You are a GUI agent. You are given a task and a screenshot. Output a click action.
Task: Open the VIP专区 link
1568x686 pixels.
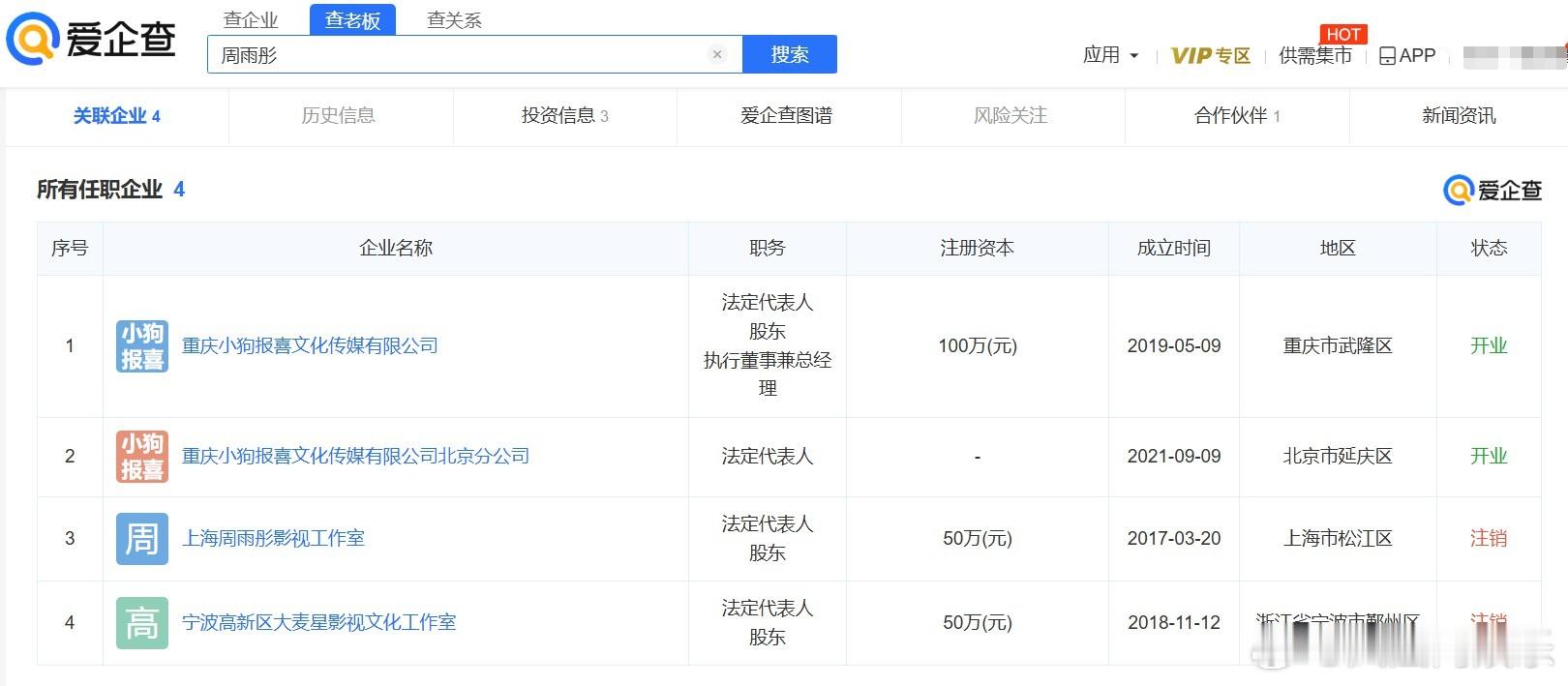[1210, 55]
